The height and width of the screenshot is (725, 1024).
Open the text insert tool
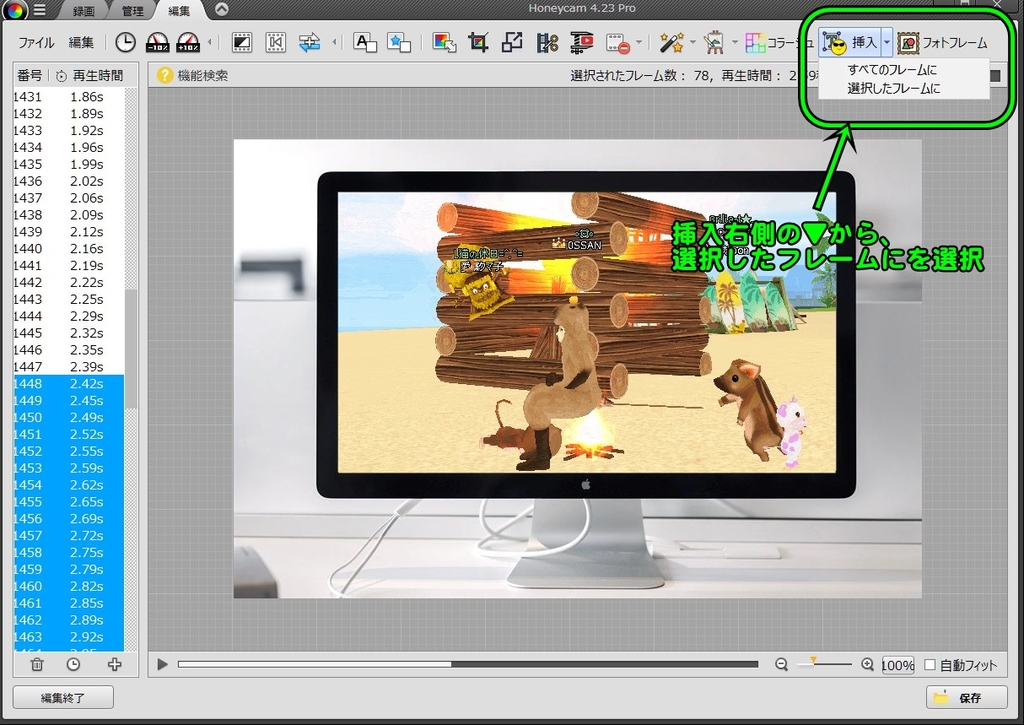[x=364, y=43]
